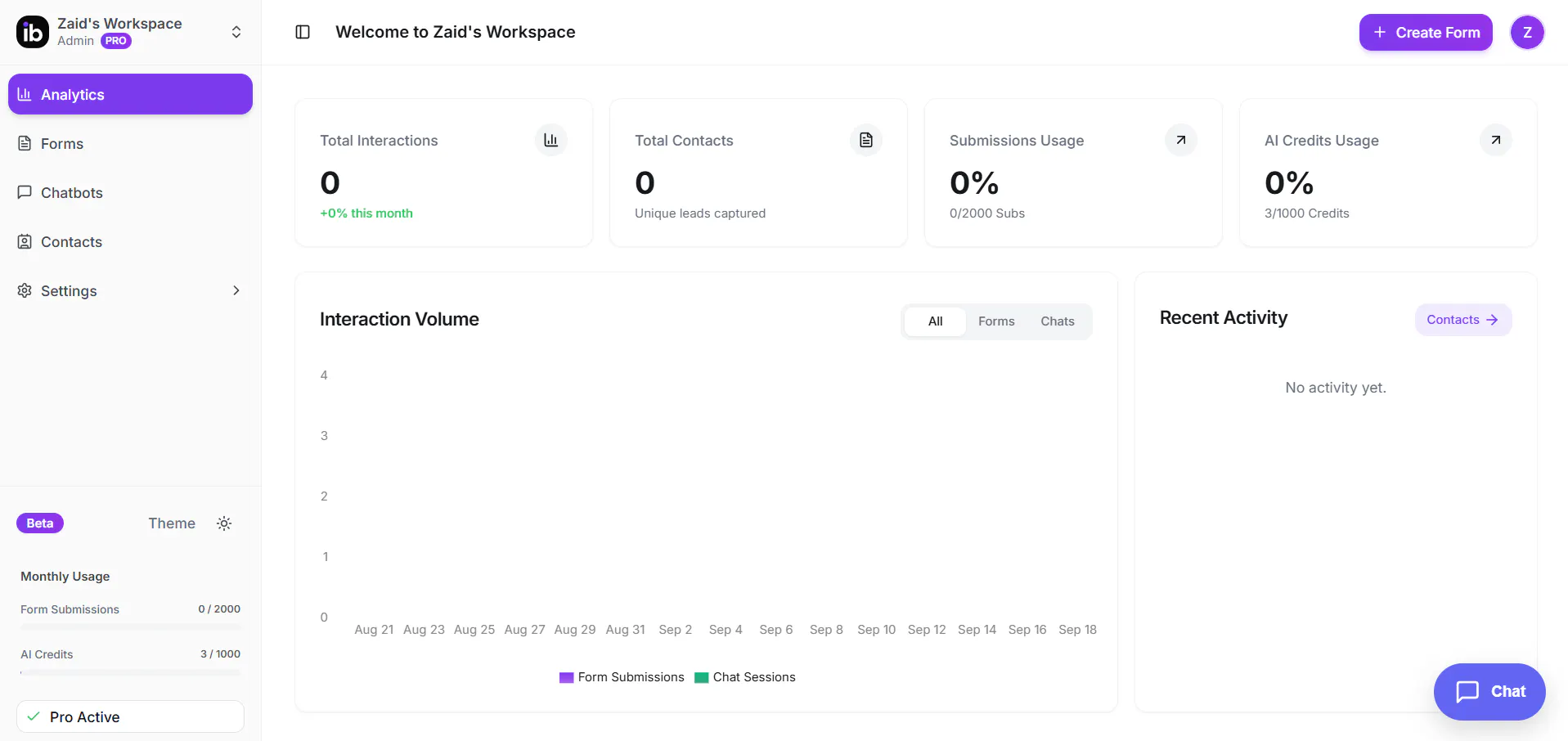Click Total Interactions bar chart icon
The width and height of the screenshot is (1568, 741).
click(551, 140)
